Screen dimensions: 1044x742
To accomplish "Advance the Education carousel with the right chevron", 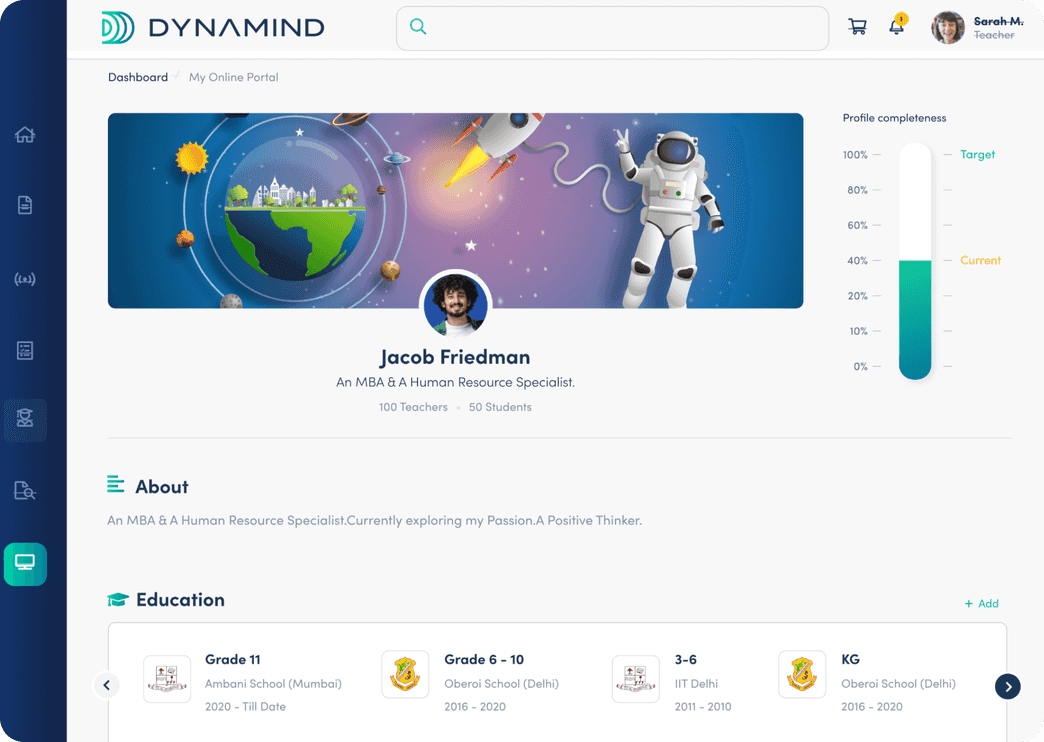I will [x=1008, y=687].
